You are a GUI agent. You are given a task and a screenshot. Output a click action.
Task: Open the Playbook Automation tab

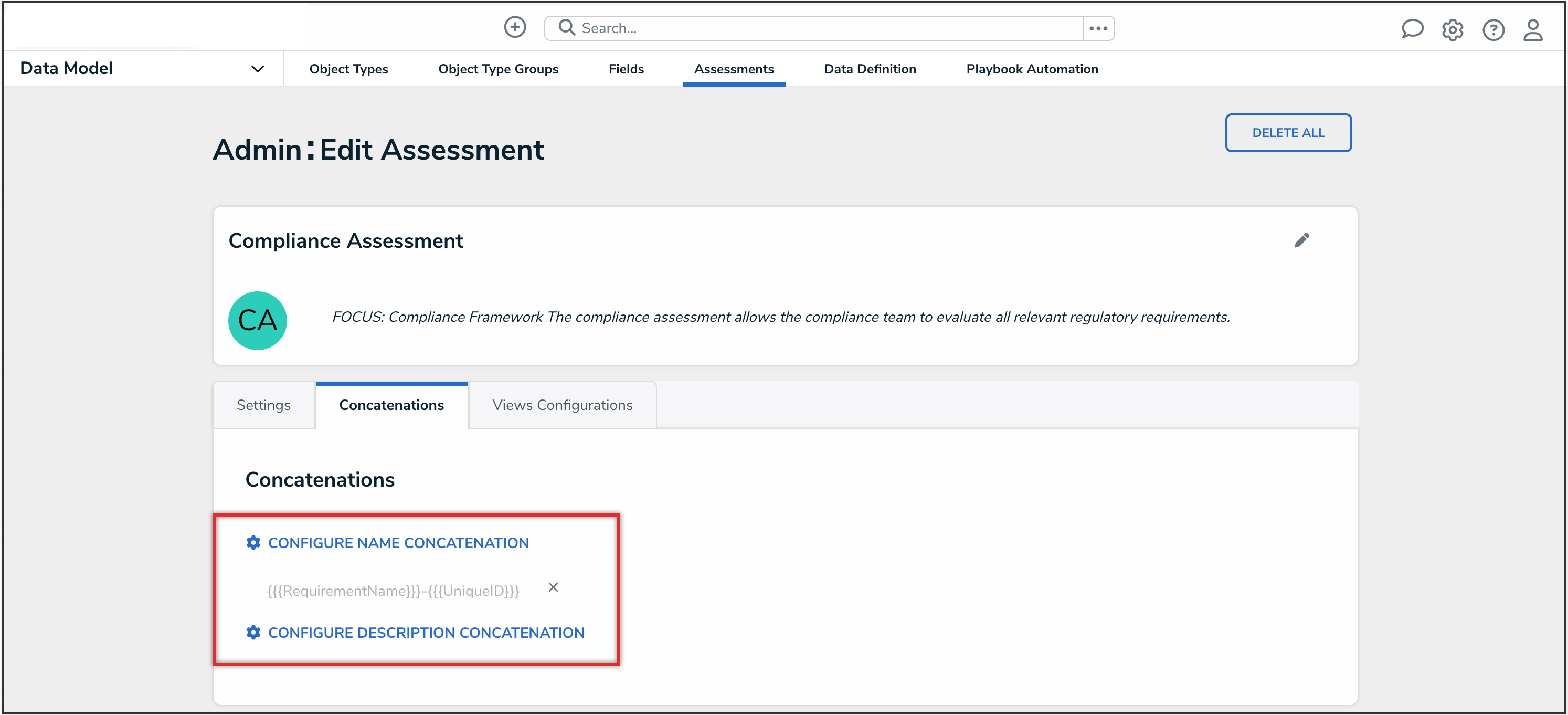click(x=1032, y=69)
